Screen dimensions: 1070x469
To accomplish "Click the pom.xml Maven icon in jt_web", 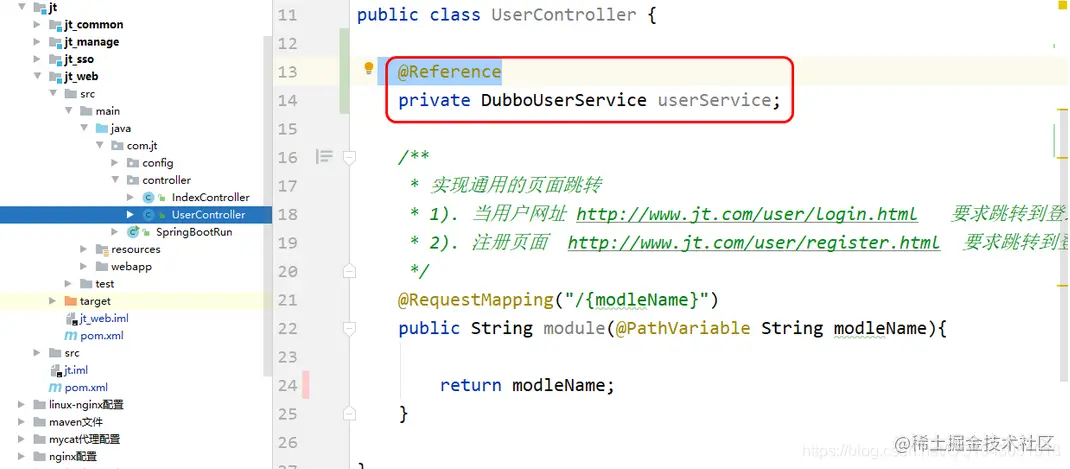I will click(70, 336).
